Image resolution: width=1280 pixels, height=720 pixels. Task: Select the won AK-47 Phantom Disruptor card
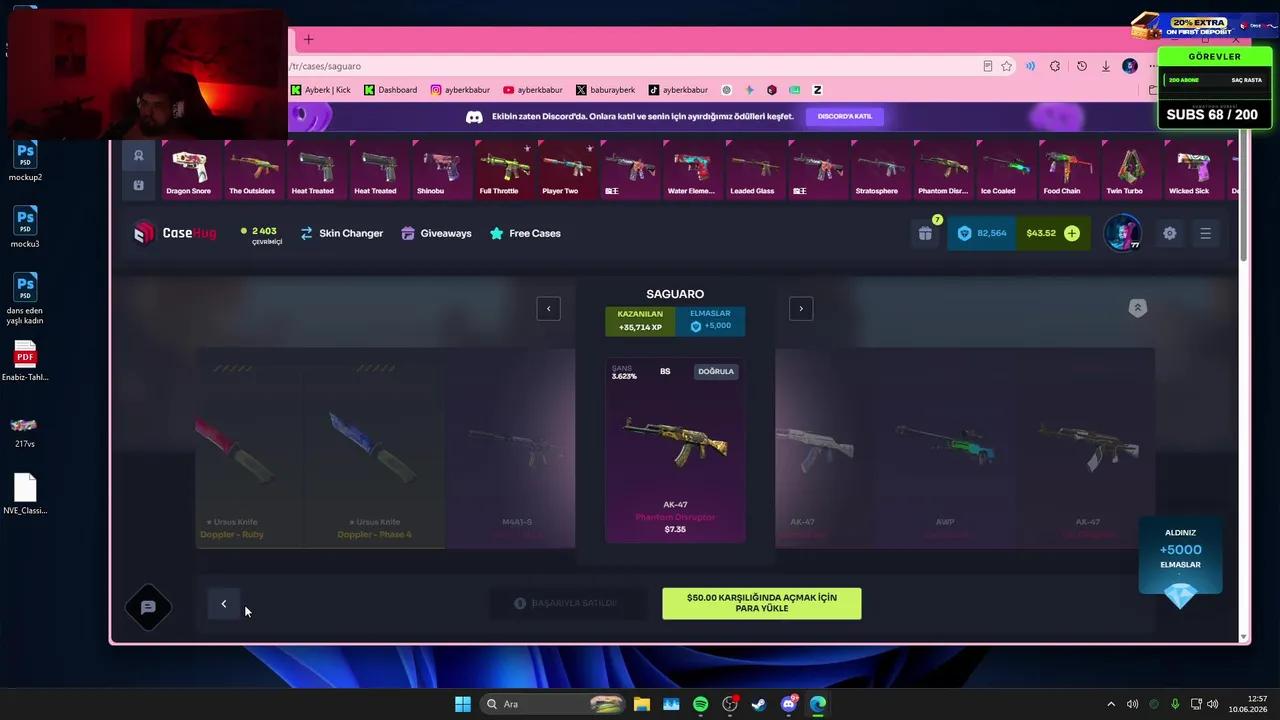point(675,450)
